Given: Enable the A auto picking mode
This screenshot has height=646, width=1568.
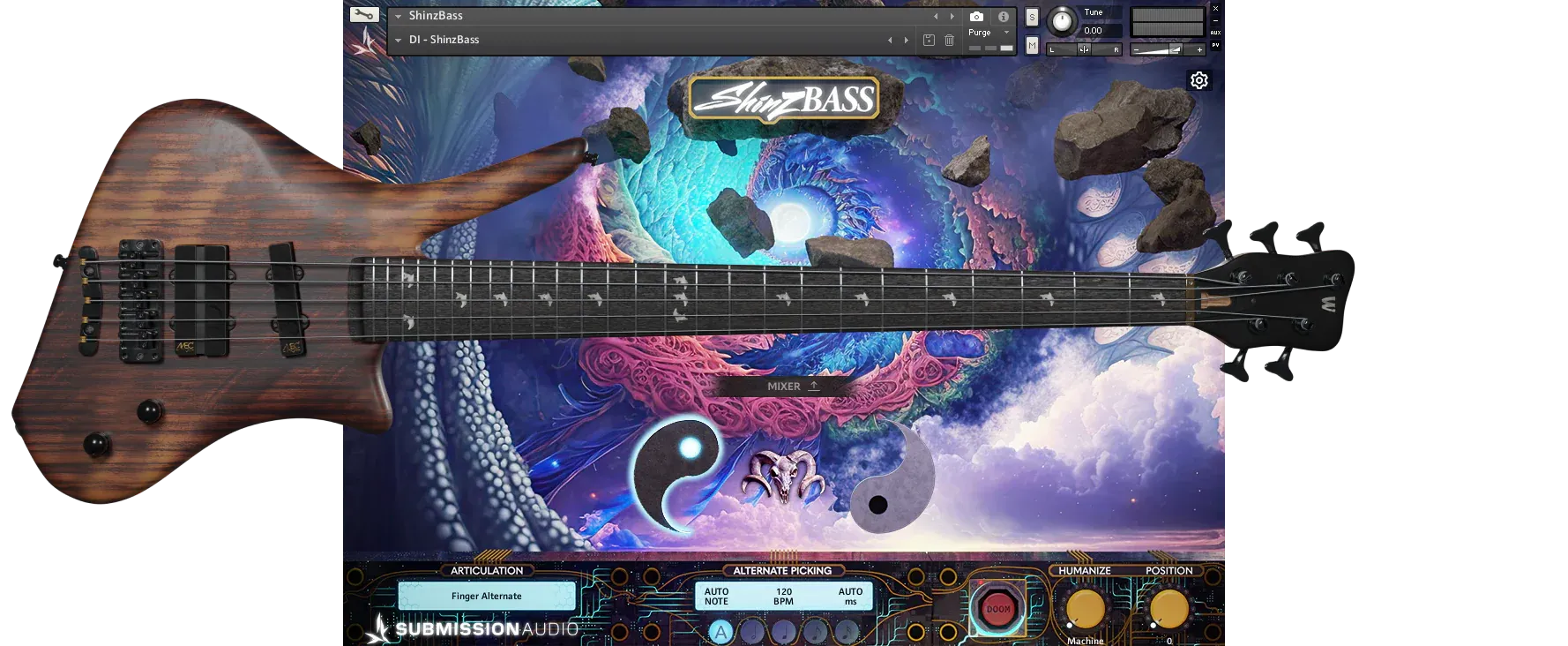Looking at the screenshot, I should point(721,632).
